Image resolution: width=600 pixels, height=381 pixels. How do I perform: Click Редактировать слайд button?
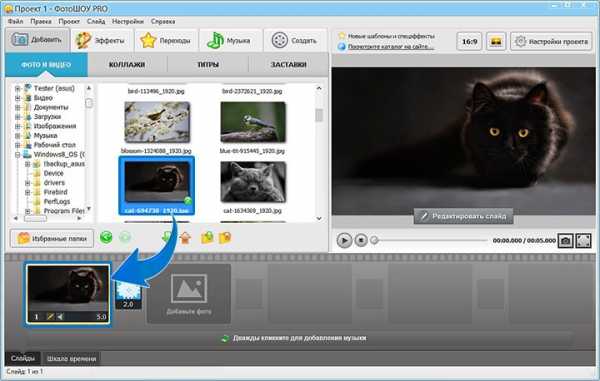pos(463,217)
